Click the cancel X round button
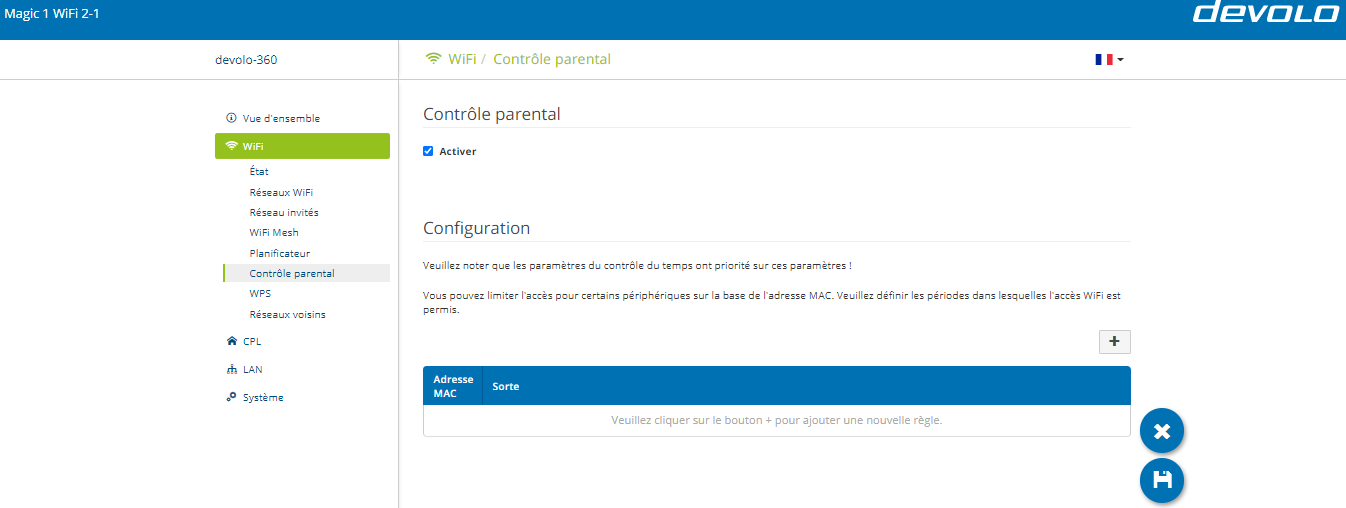Viewport: 1346px width, 508px height. (x=1162, y=431)
